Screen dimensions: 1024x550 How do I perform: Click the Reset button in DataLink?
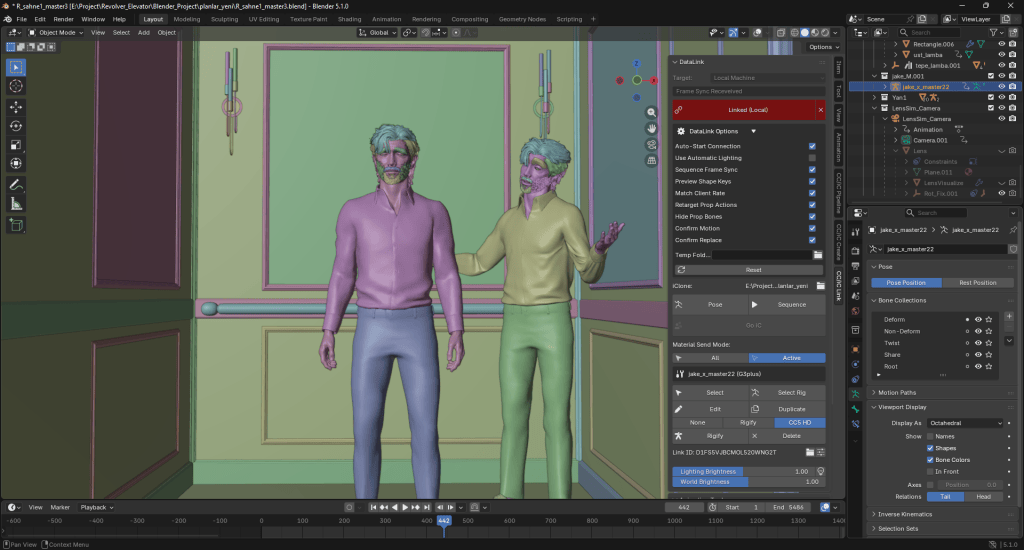pos(748,270)
